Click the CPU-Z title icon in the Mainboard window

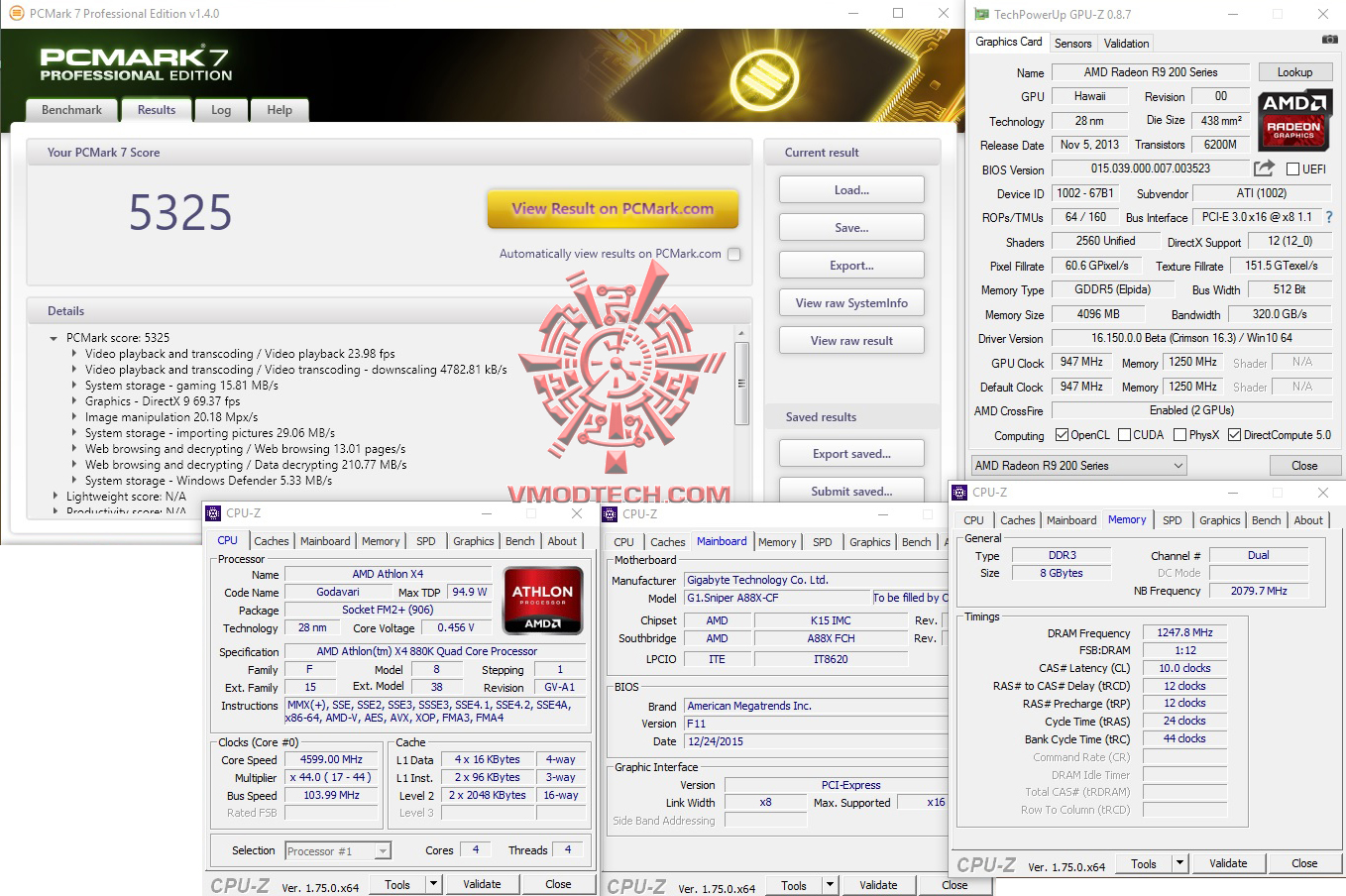click(x=610, y=513)
